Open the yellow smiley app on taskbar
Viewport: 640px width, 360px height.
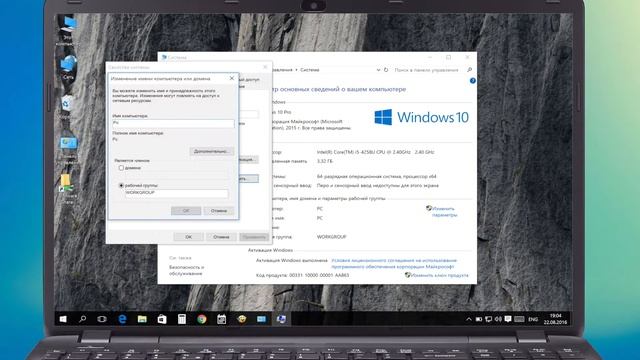[x=242, y=319]
